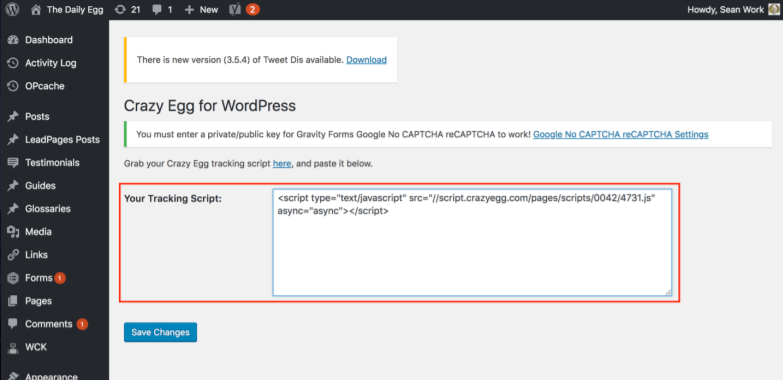The image size is (783, 380).
Task: Select Testimonials in the sidebar
Action: click(x=52, y=162)
